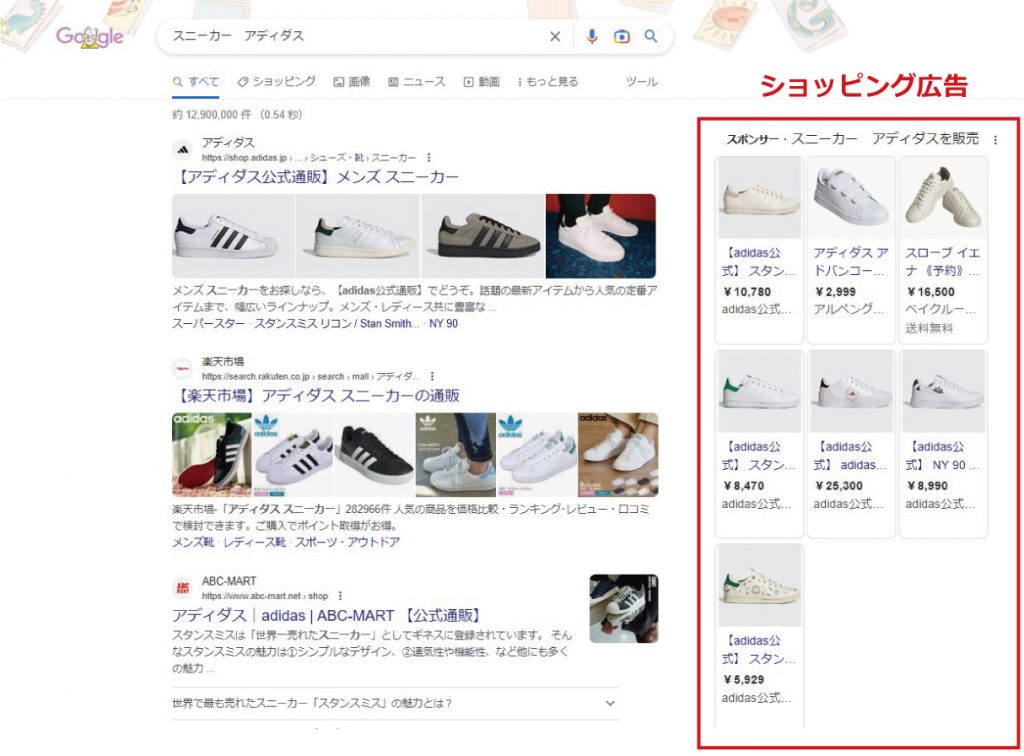Image resolution: width=1024 pixels, height=756 pixels.
Task: Expand 世界で最も売れたスニーカー「スタンスミス」の魅力とは？ question
Action: point(395,704)
